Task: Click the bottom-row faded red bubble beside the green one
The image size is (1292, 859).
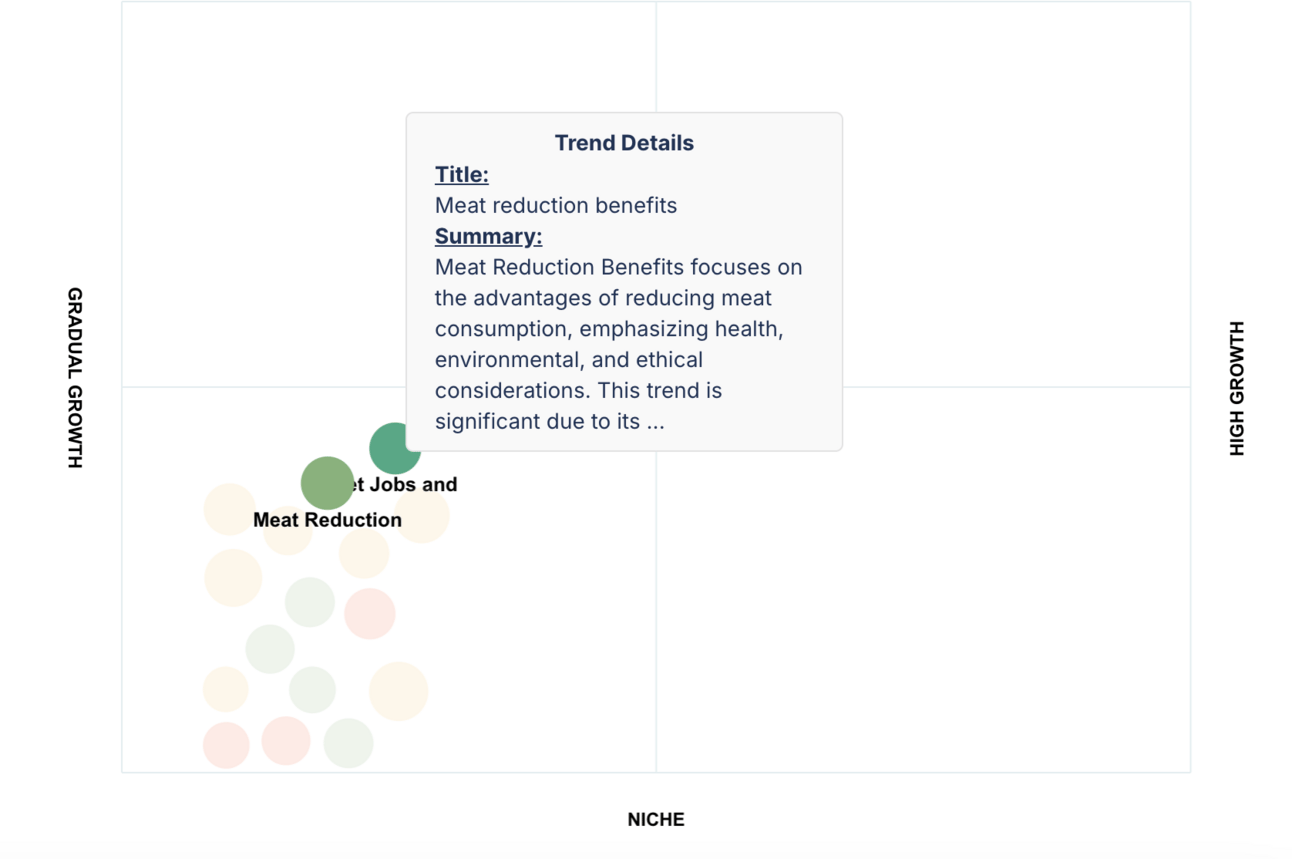Action: tap(286, 740)
